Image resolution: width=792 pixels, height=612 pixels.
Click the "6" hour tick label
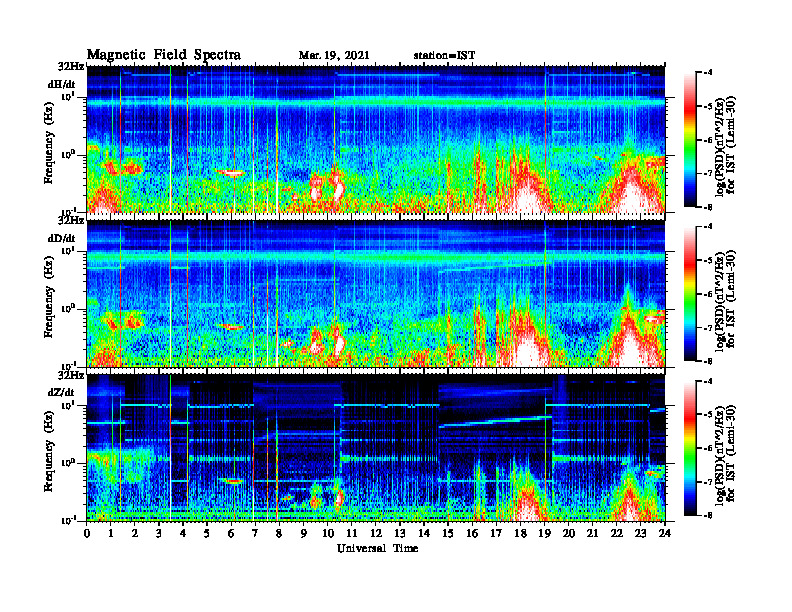tap(231, 533)
